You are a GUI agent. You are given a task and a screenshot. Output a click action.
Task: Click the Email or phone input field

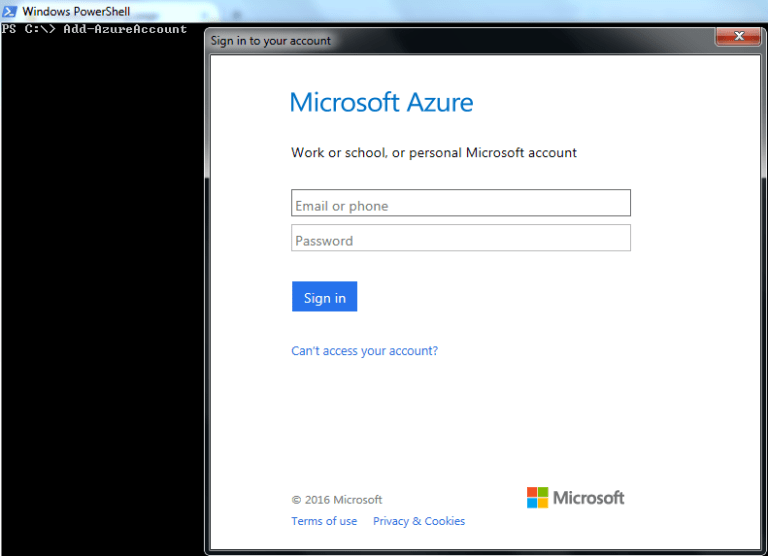pyautogui.click(x=460, y=203)
